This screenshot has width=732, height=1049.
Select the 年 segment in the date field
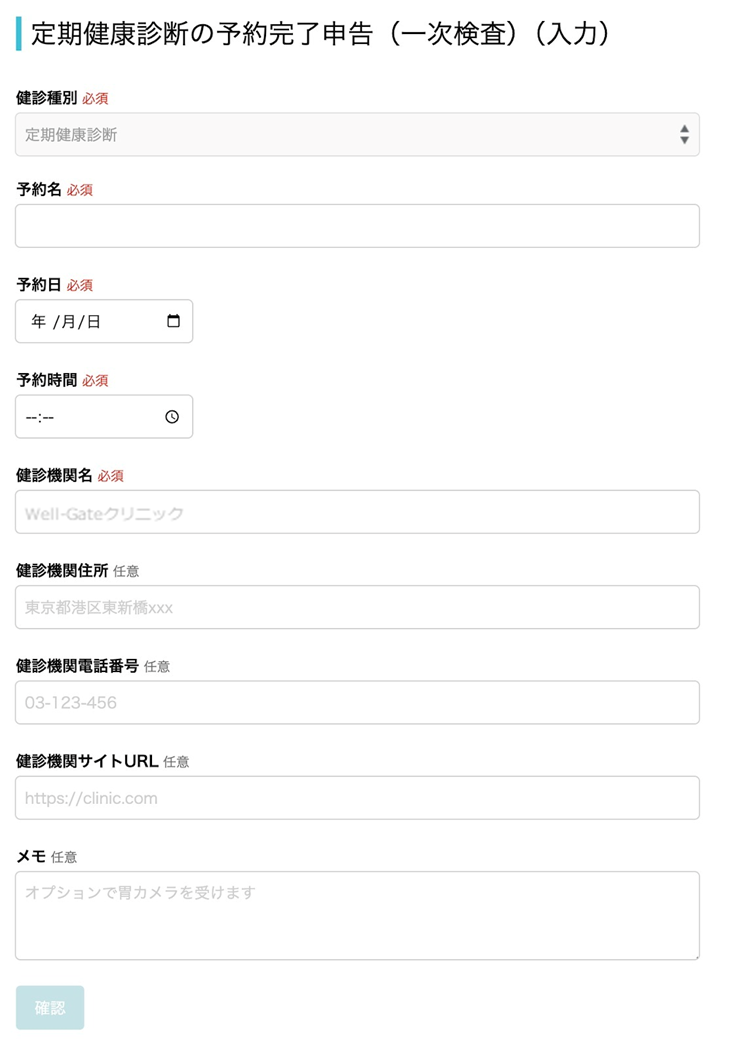[x=38, y=322]
